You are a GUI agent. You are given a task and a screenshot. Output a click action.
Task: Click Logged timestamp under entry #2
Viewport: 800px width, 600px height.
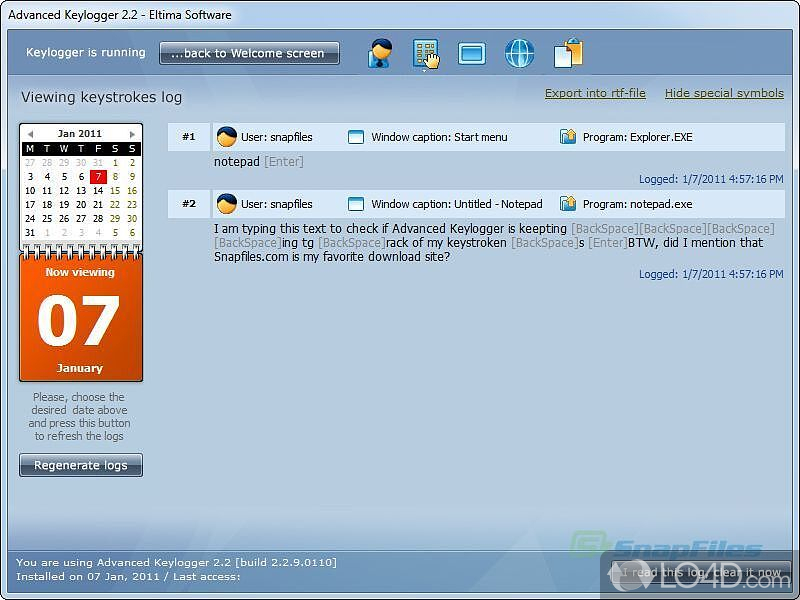[711, 274]
